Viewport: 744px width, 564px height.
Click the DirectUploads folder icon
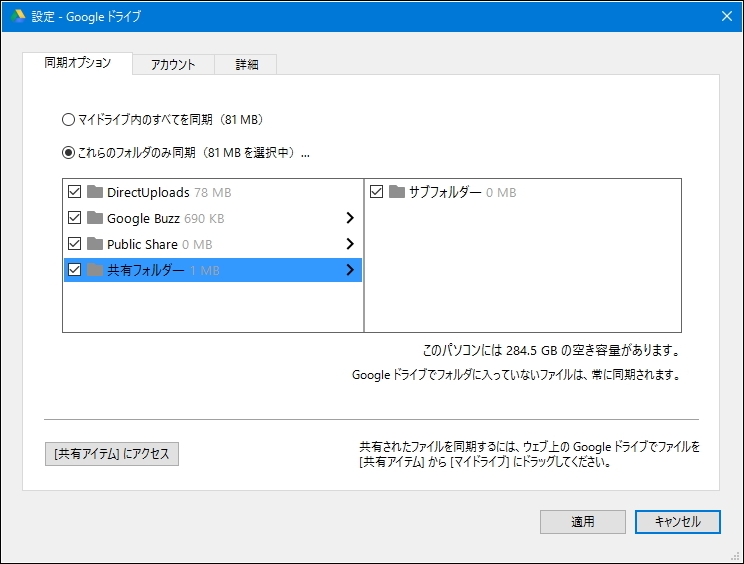95,192
